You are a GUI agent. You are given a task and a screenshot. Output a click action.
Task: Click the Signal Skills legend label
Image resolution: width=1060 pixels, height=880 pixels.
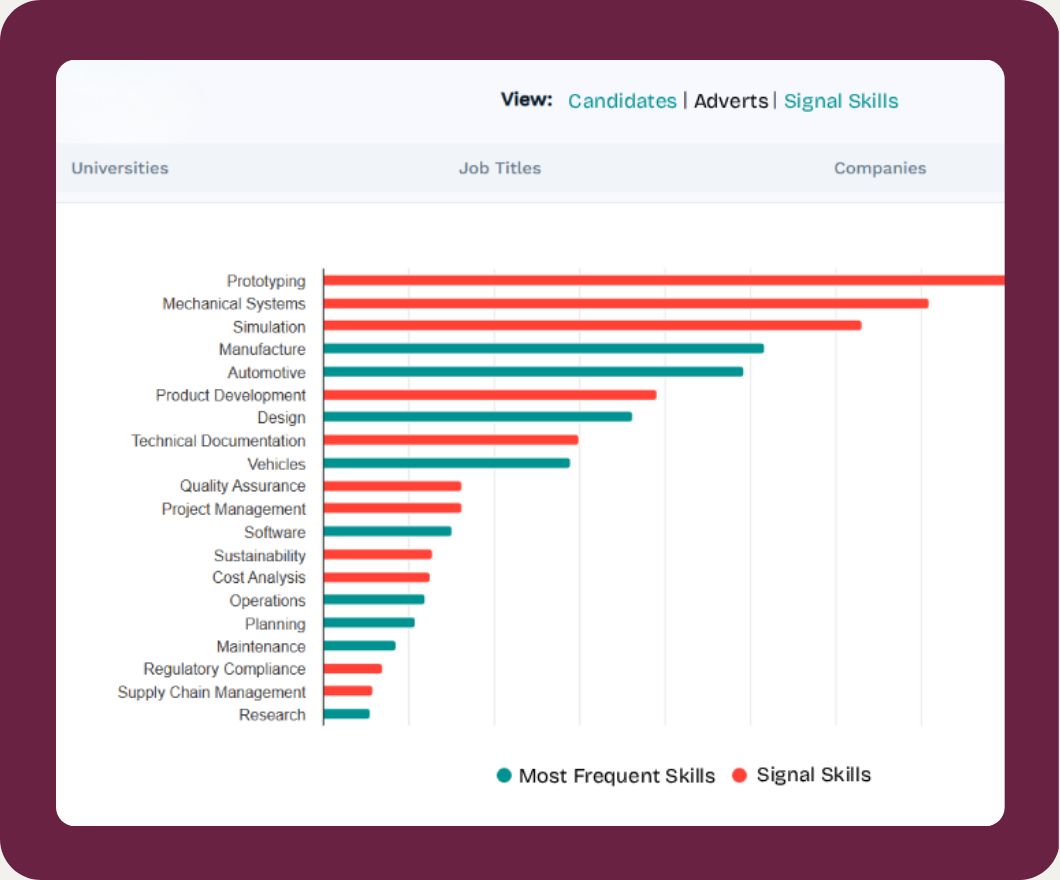point(814,775)
